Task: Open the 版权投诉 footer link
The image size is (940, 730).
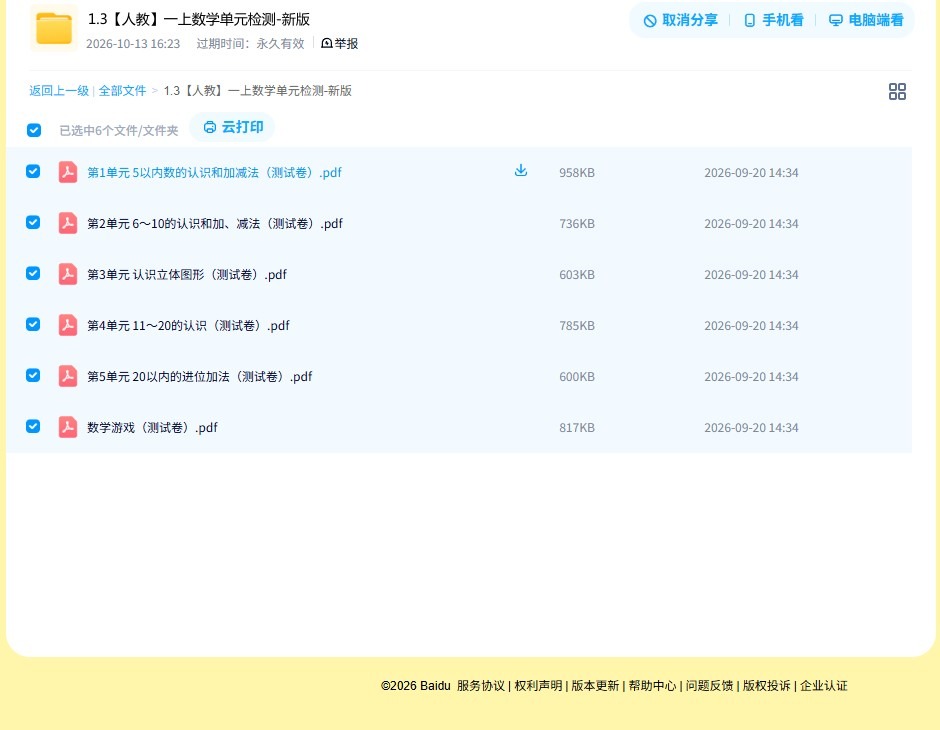Action: pos(767,686)
